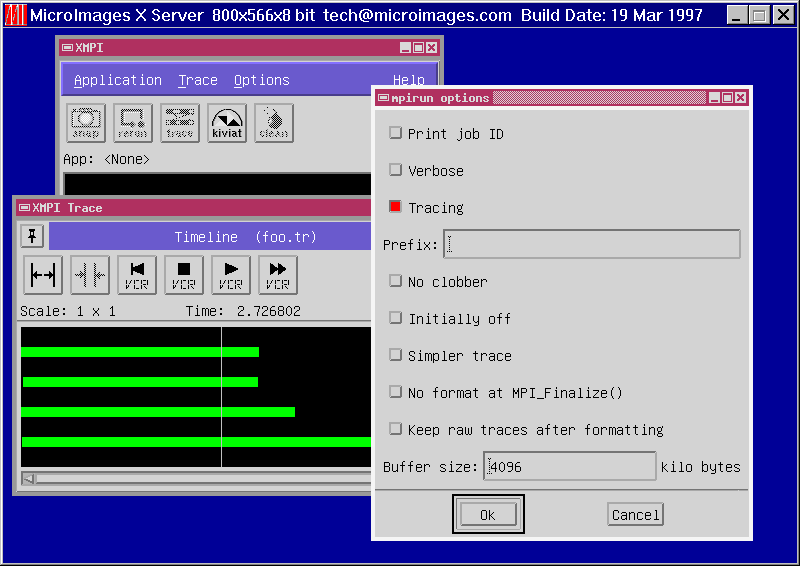Click the timeline scrollbar left arrow
This screenshot has height=566, width=800.
[29, 479]
